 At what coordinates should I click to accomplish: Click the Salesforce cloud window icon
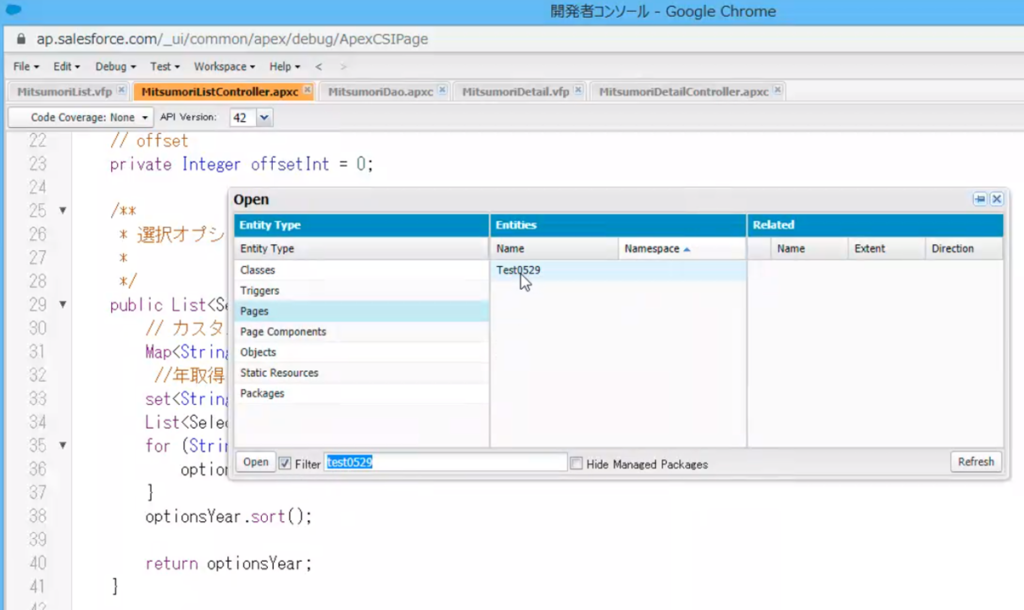(13, 10)
